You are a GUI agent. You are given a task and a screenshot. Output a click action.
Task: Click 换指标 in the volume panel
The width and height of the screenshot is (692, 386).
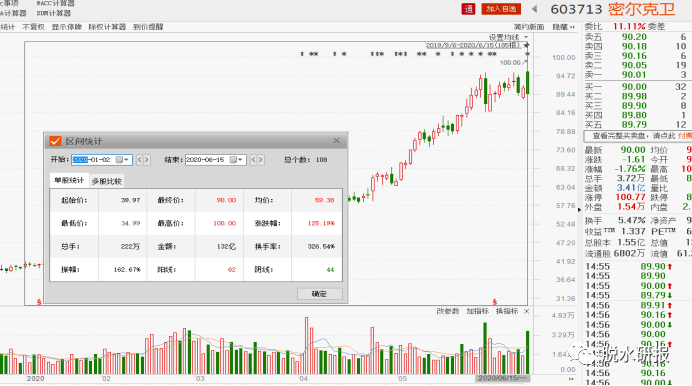(x=507, y=311)
